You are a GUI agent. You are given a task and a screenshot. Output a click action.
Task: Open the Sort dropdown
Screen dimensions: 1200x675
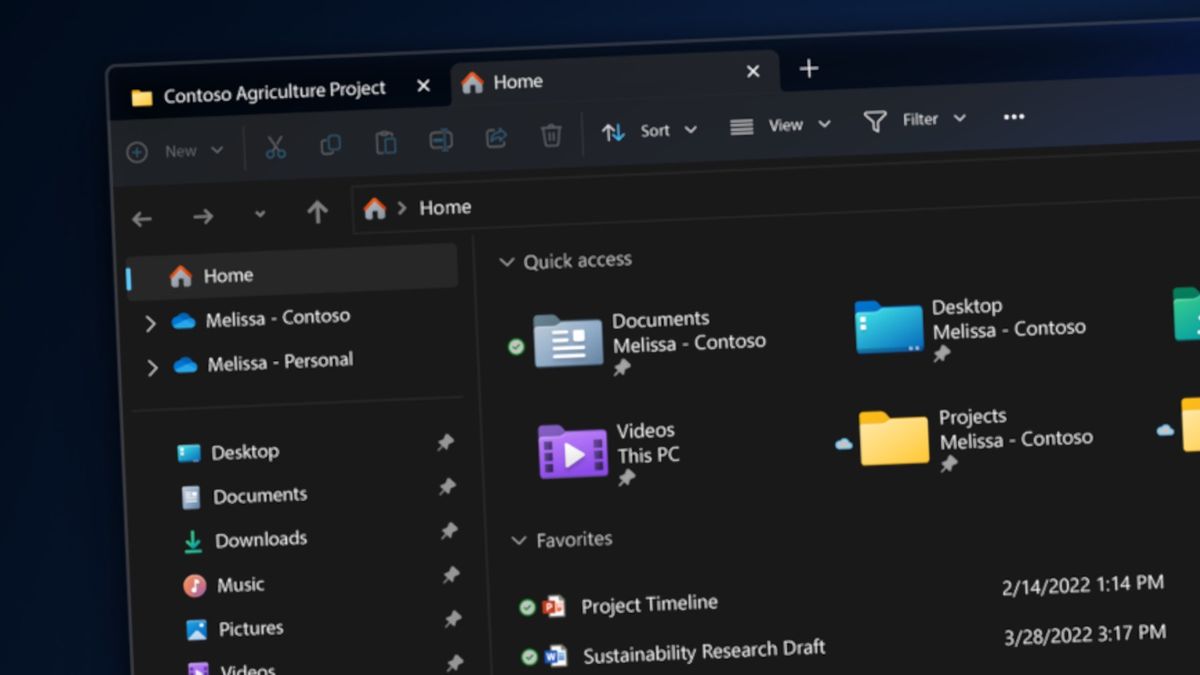[649, 131]
